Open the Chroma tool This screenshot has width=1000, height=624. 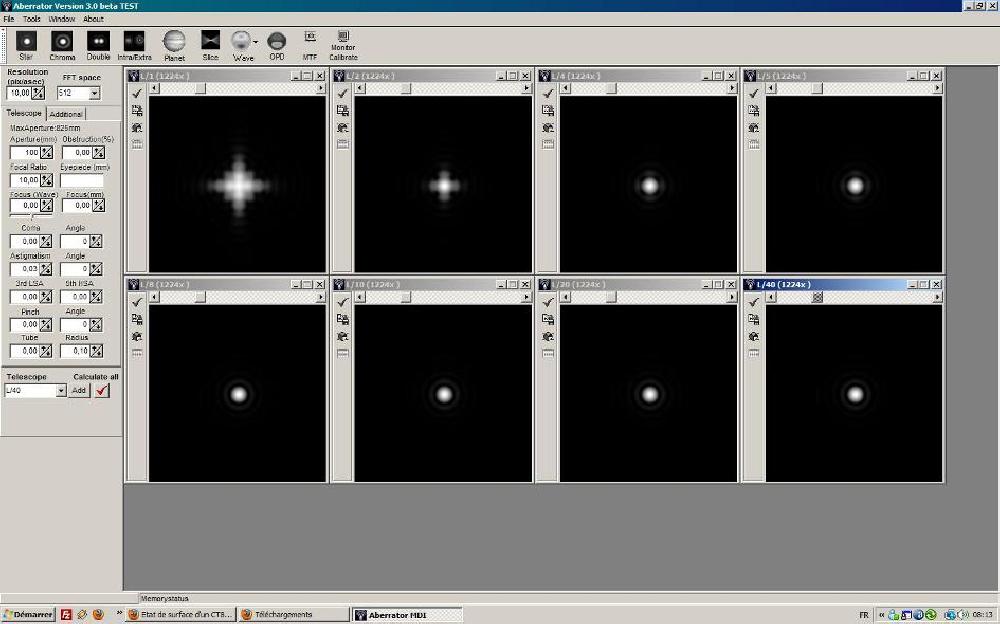click(62, 45)
